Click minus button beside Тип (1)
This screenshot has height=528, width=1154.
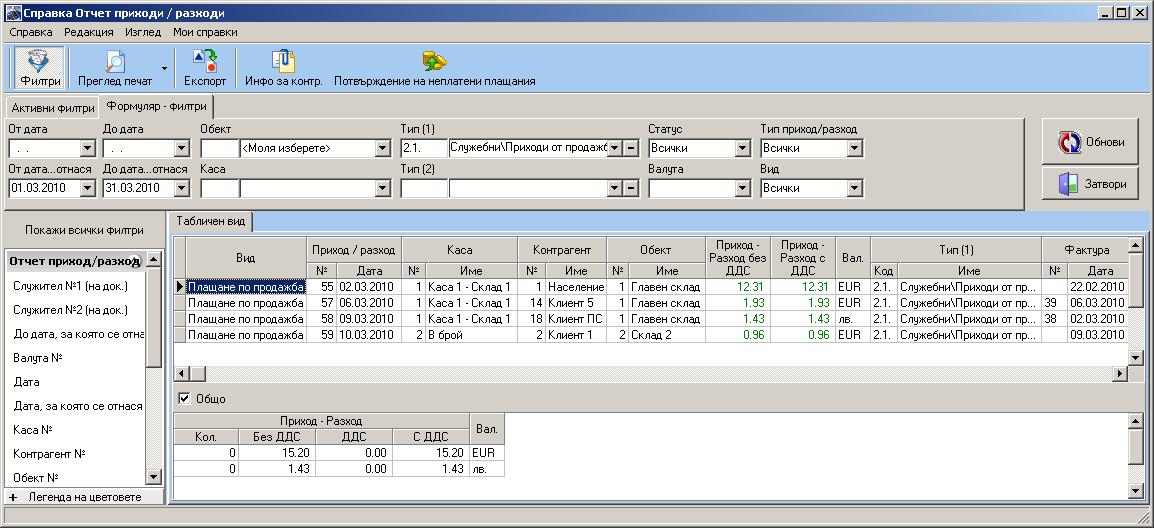click(631, 148)
